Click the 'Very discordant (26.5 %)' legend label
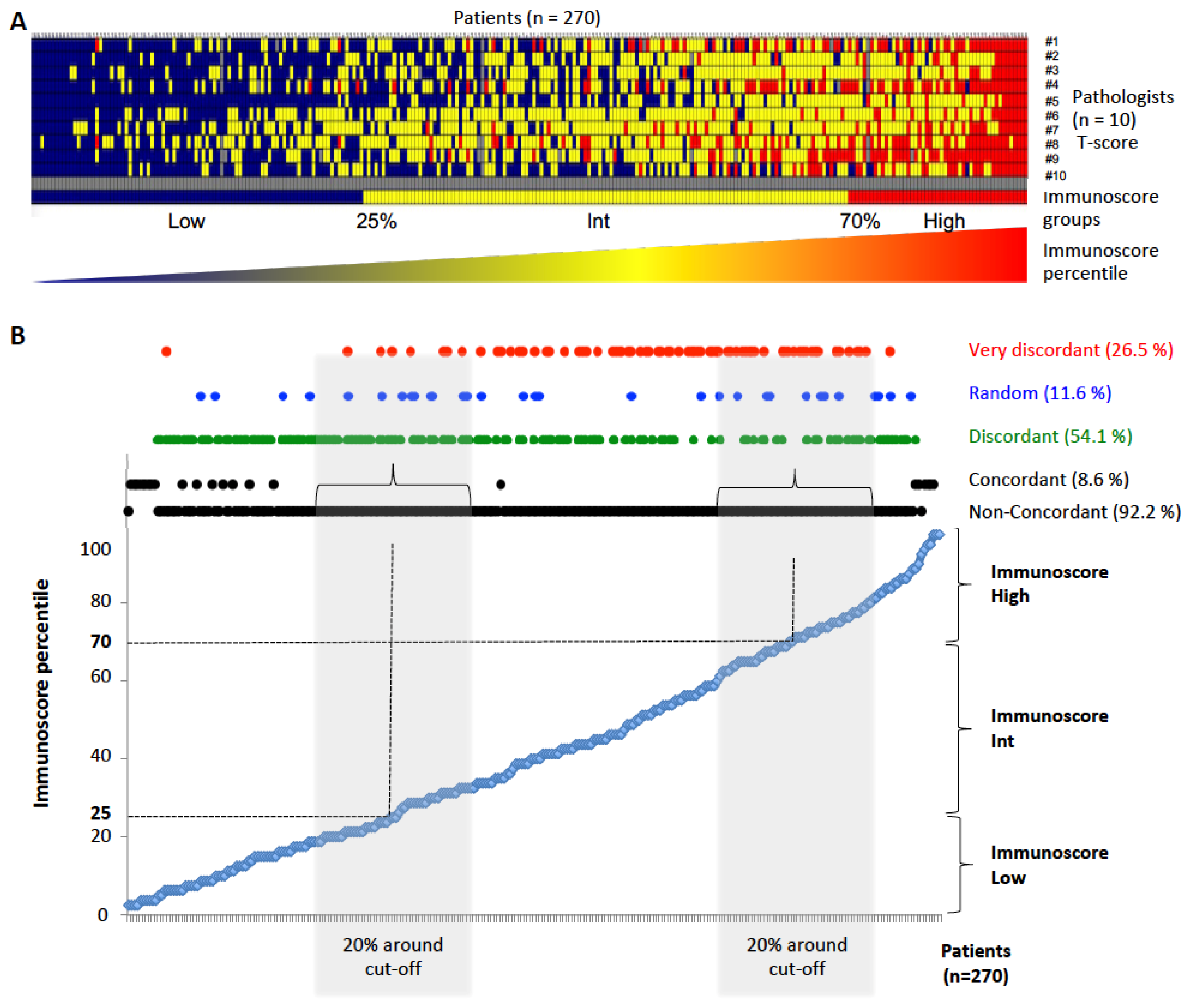The image size is (1190, 1008). point(1070,350)
